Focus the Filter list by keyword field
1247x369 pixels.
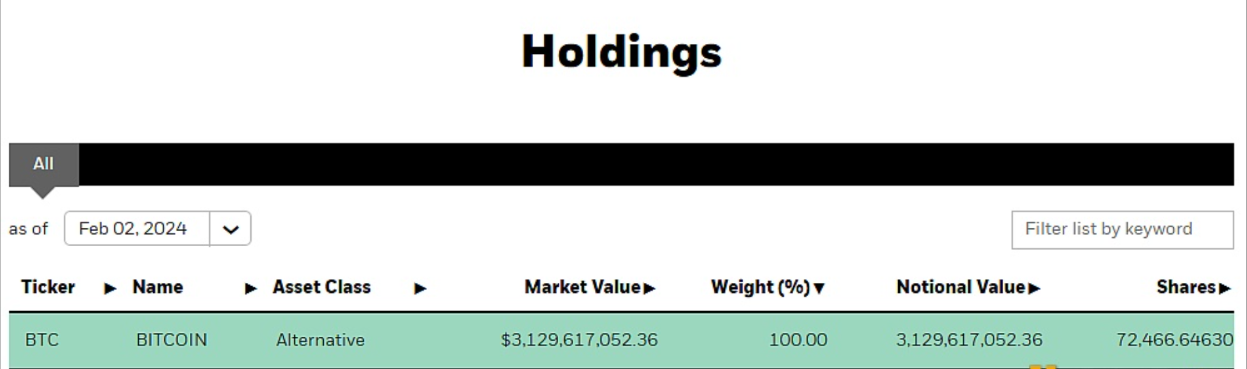pyautogui.click(x=1122, y=229)
